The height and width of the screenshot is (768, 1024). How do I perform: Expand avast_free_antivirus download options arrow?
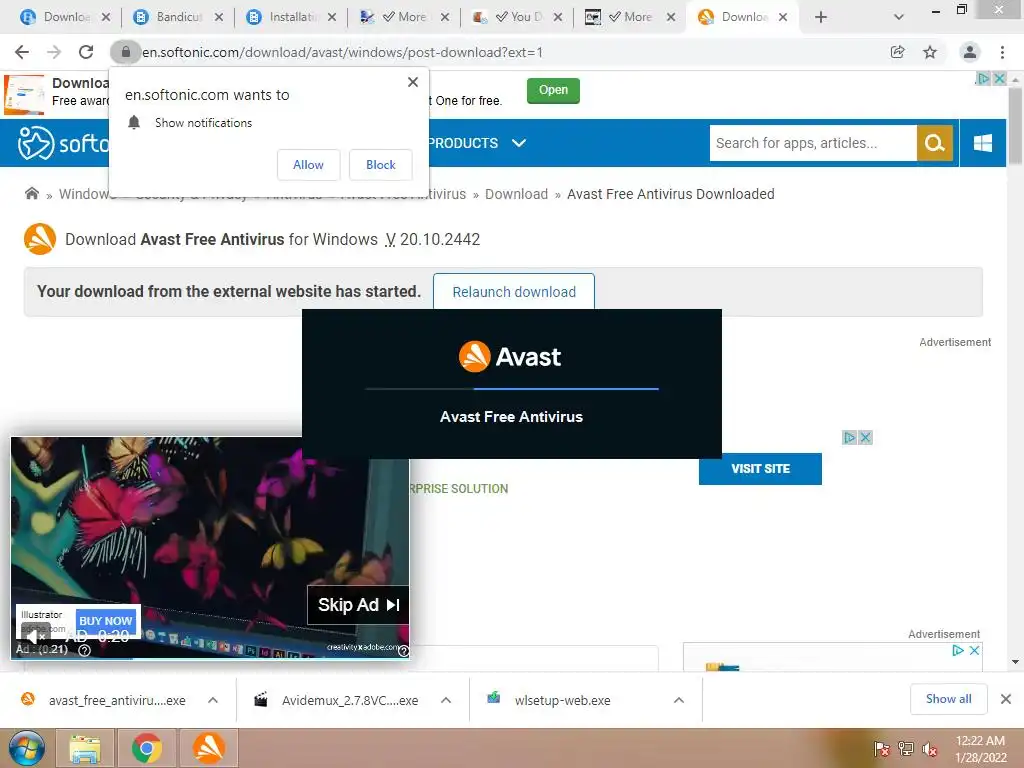(213, 700)
